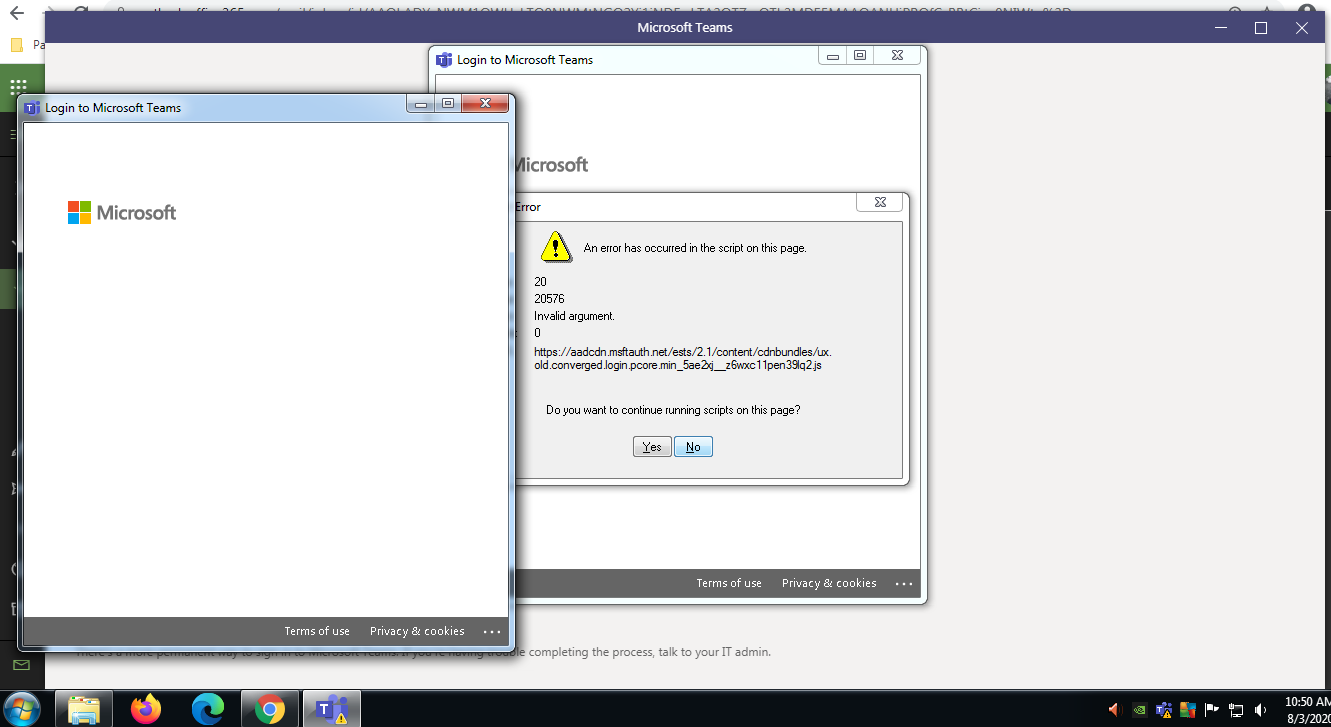Viewport: 1331px width, 727px height.
Task: Close the front Login to Microsoft Teams window
Action: 485,103
